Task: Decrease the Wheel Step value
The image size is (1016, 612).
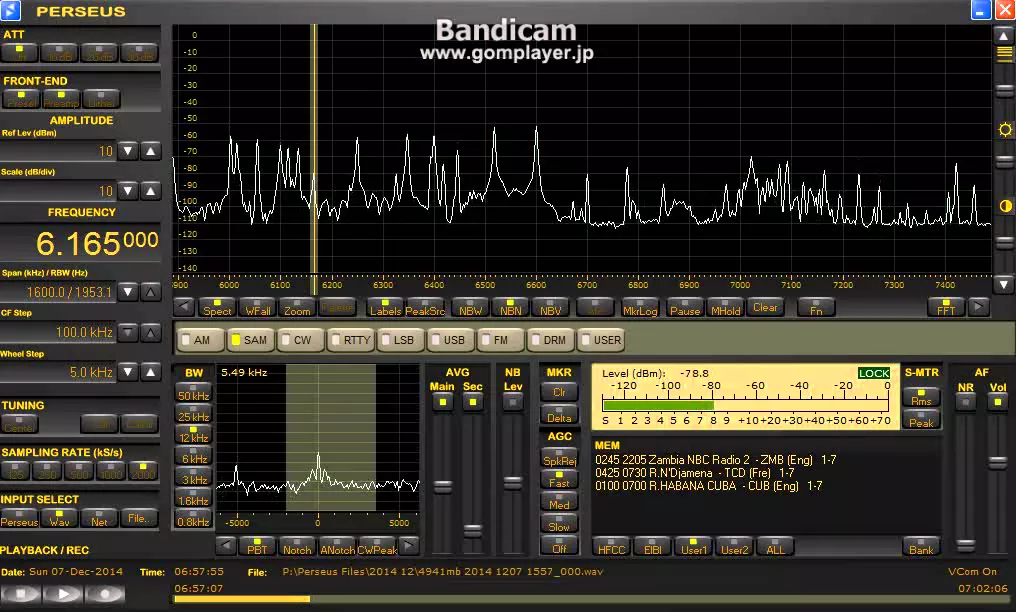Action: pos(128,372)
